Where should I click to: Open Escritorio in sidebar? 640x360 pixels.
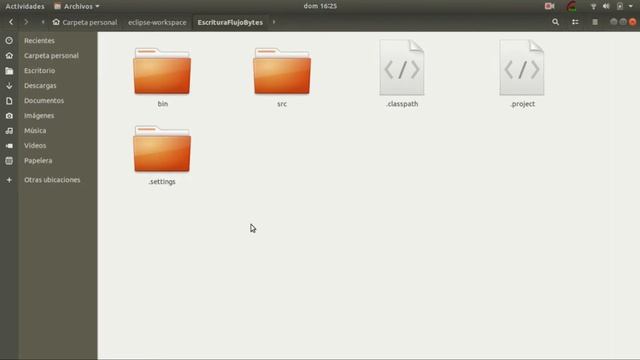click(x=40, y=71)
